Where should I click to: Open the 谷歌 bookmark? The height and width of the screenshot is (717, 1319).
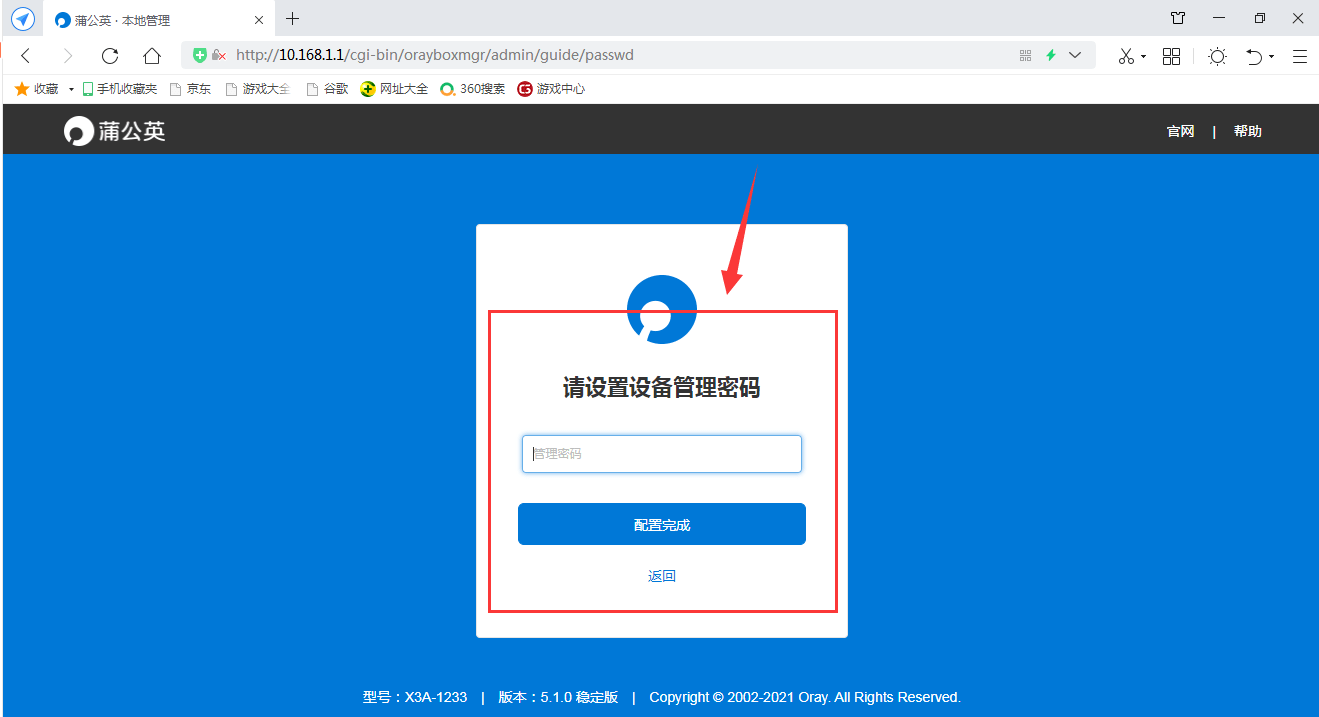point(327,89)
